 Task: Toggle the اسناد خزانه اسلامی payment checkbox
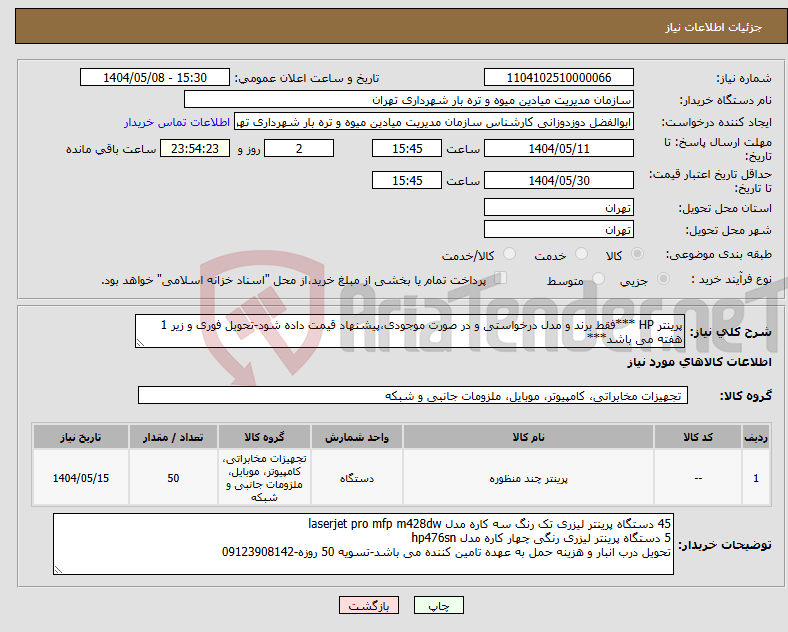[501, 278]
